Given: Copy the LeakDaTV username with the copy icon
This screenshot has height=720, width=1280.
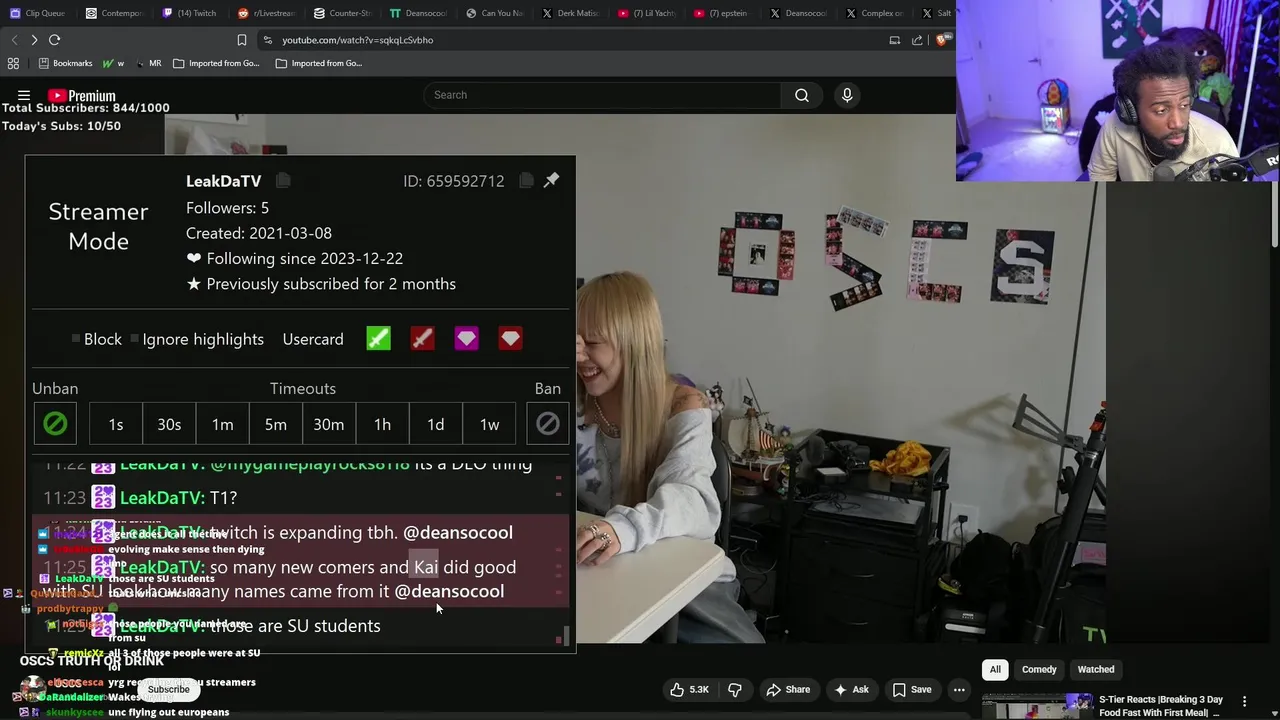Looking at the screenshot, I should pyautogui.click(x=283, y=181).
